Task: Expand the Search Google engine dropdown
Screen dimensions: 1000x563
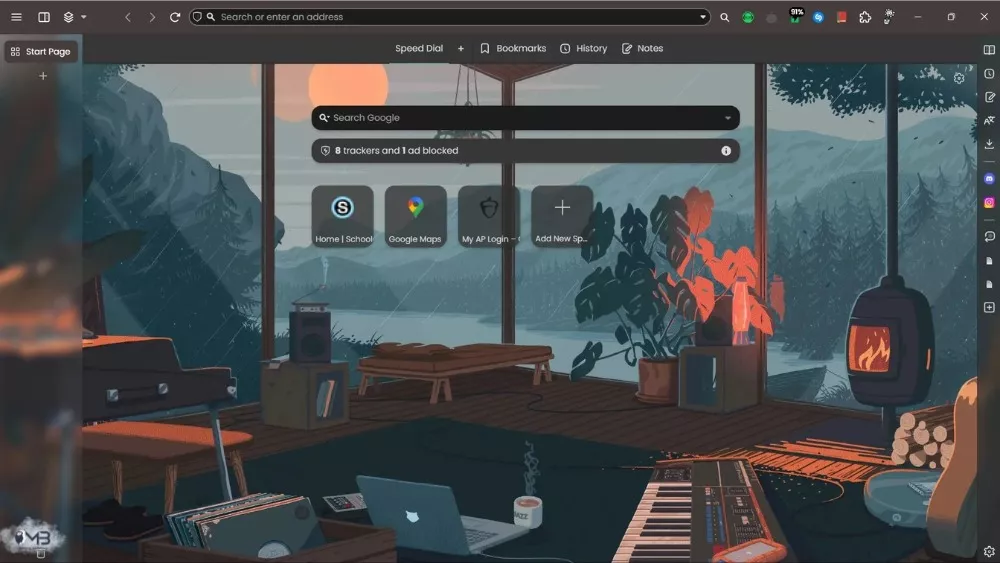Action: [x=727, y=118]
